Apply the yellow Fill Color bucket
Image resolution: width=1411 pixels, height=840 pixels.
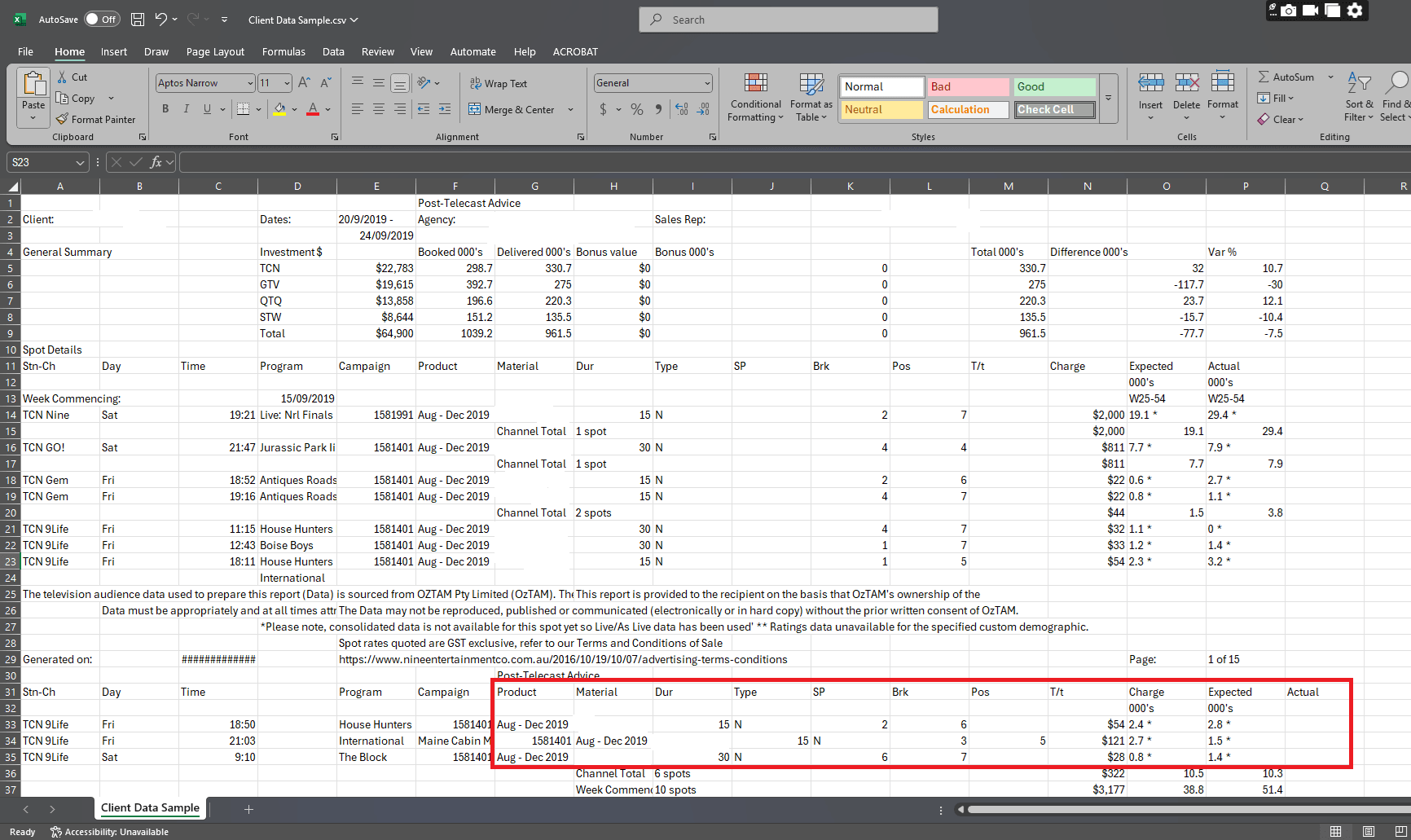[x=280, y=108]
